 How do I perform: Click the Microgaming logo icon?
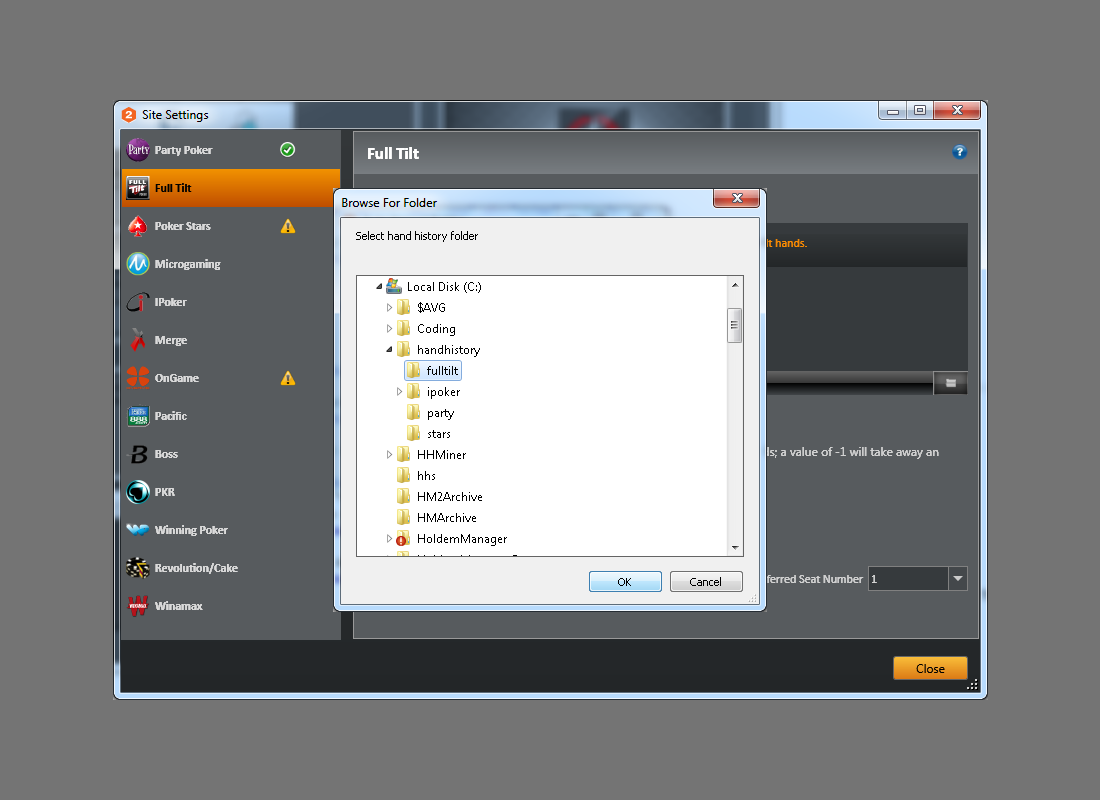click(138, 264)
